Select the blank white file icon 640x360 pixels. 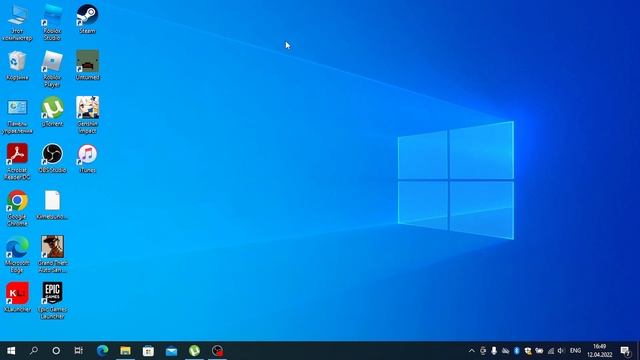[52, 205]
